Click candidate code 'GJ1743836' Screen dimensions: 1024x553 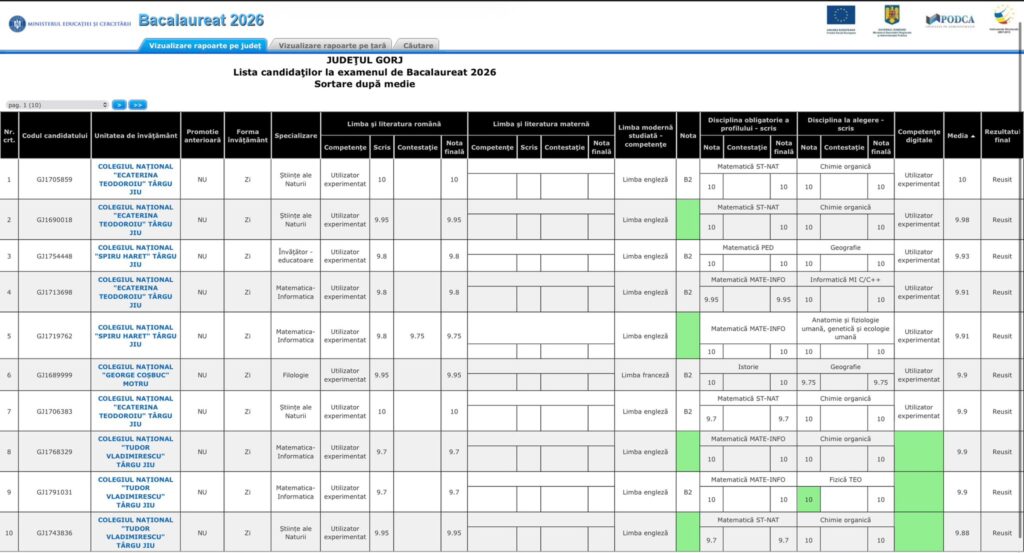(55, 533)
